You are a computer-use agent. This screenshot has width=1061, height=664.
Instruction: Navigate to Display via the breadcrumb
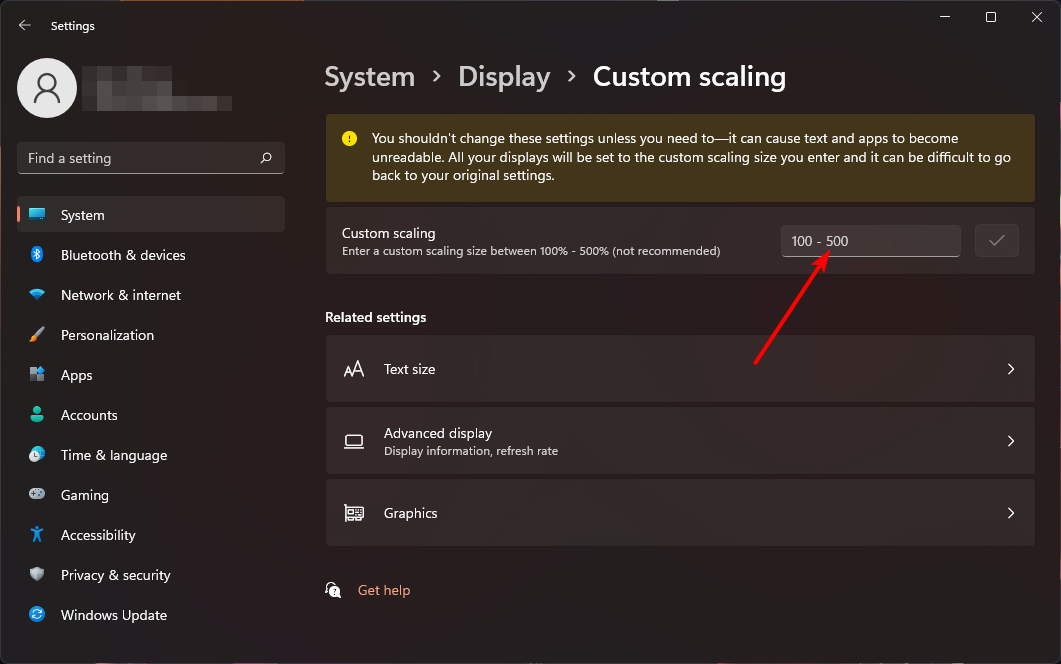[504, 76]
